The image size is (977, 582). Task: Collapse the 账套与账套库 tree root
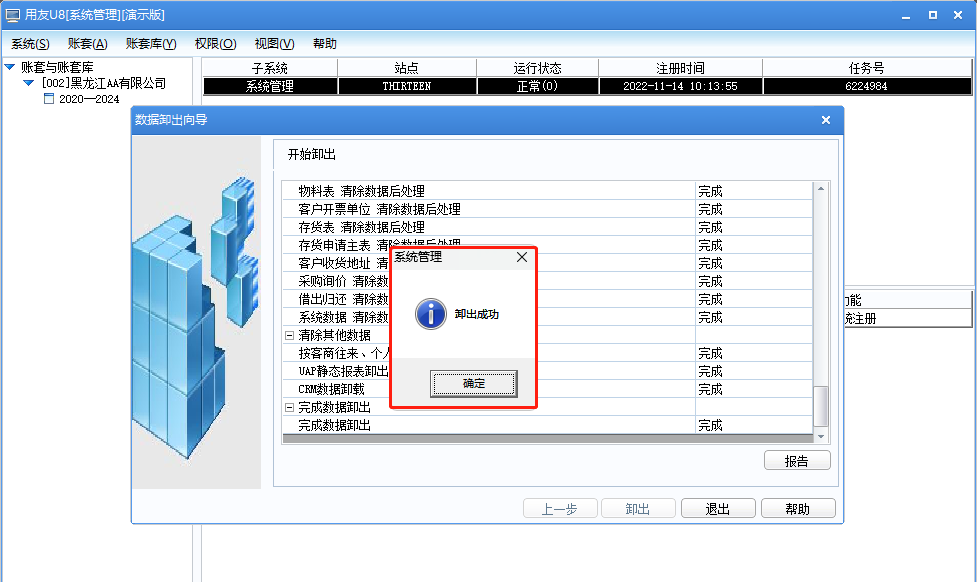pos(10,67)
